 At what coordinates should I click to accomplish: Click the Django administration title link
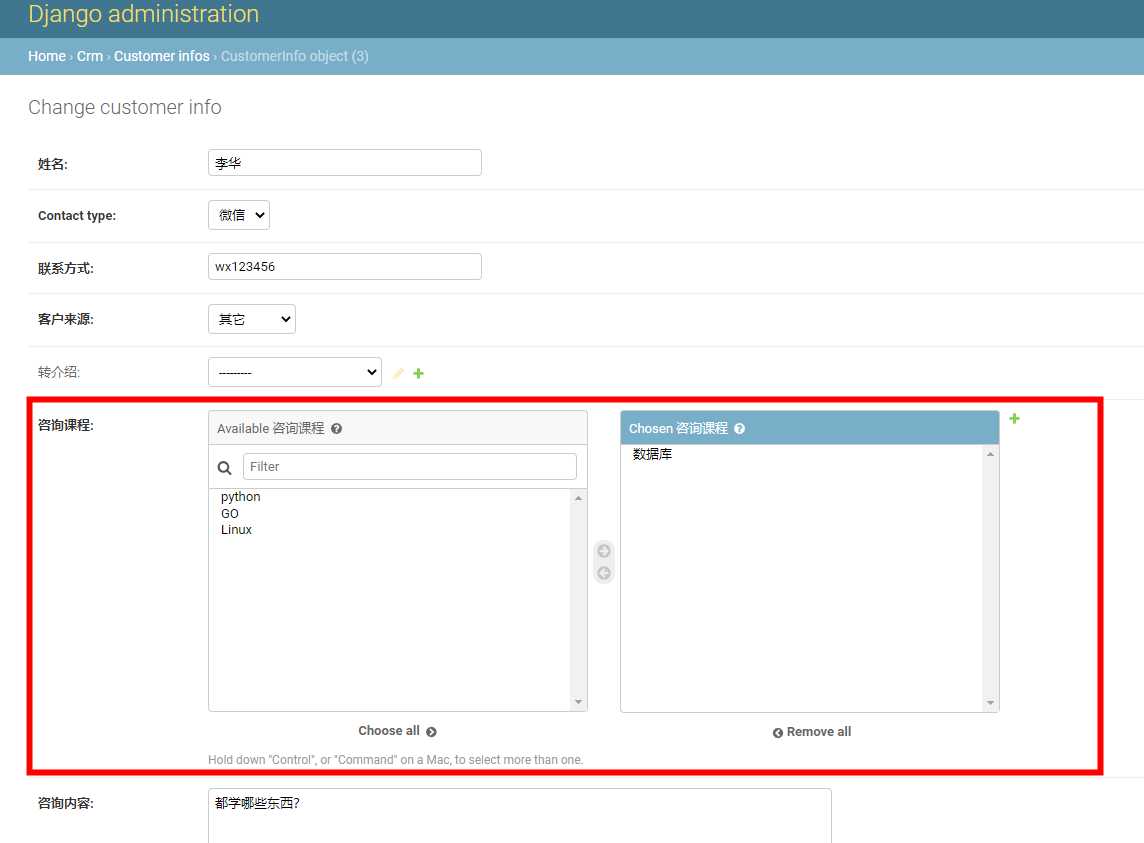point(143,14)
